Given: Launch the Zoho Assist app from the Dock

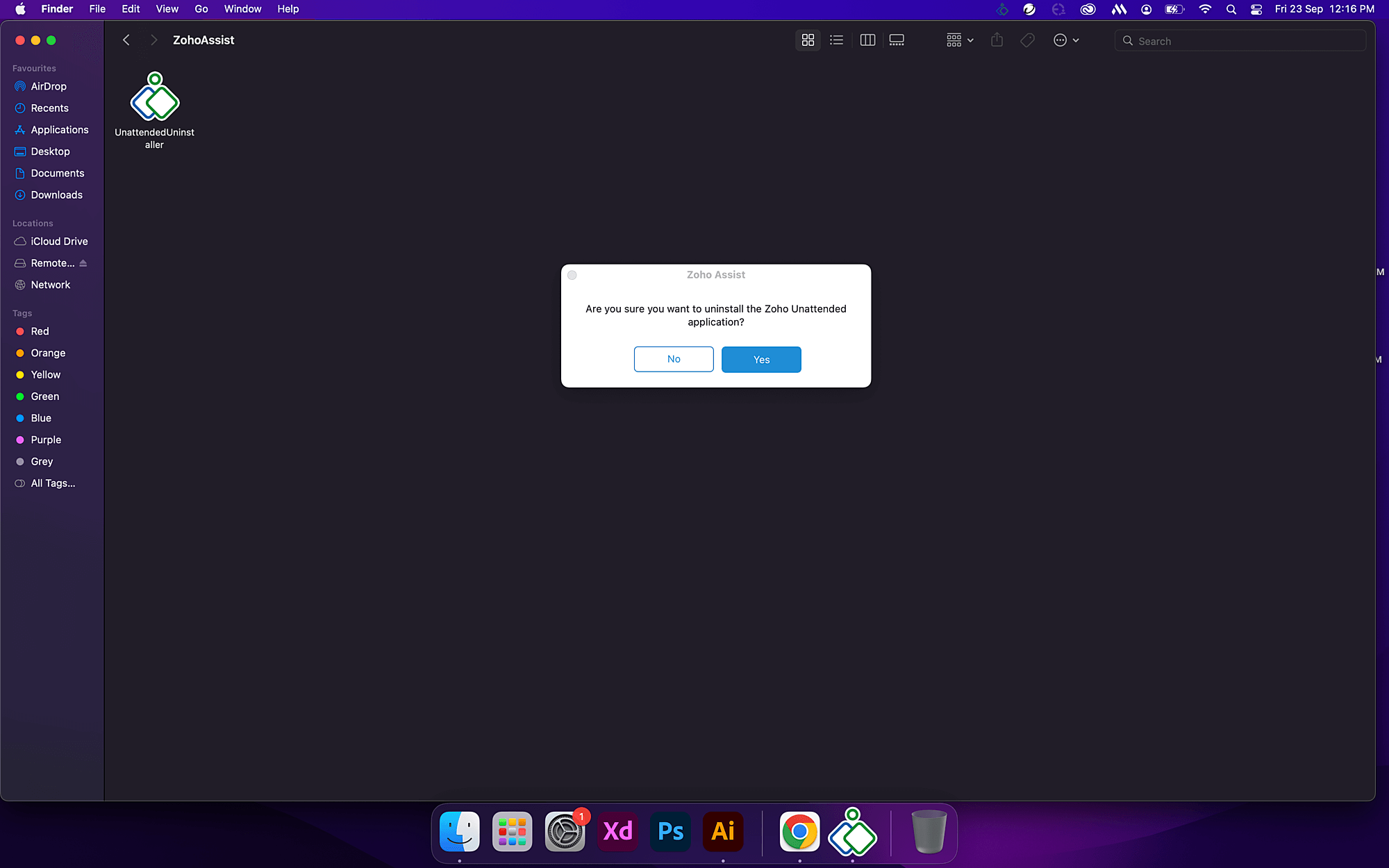Looking at the screenshot, I should pyautogui.click(x=853, y=833).
